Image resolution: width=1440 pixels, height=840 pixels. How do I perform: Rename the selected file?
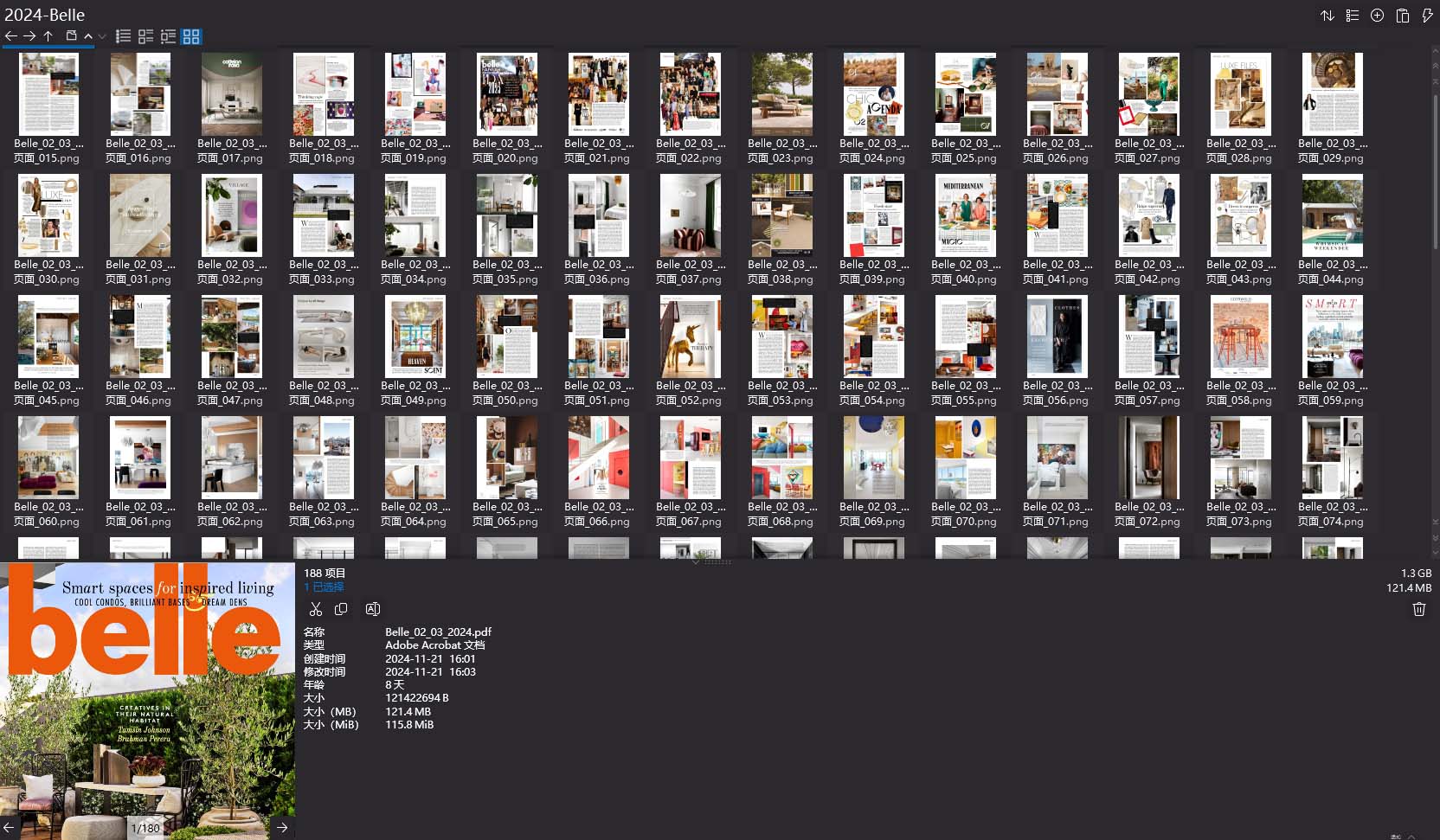point(373,609)
